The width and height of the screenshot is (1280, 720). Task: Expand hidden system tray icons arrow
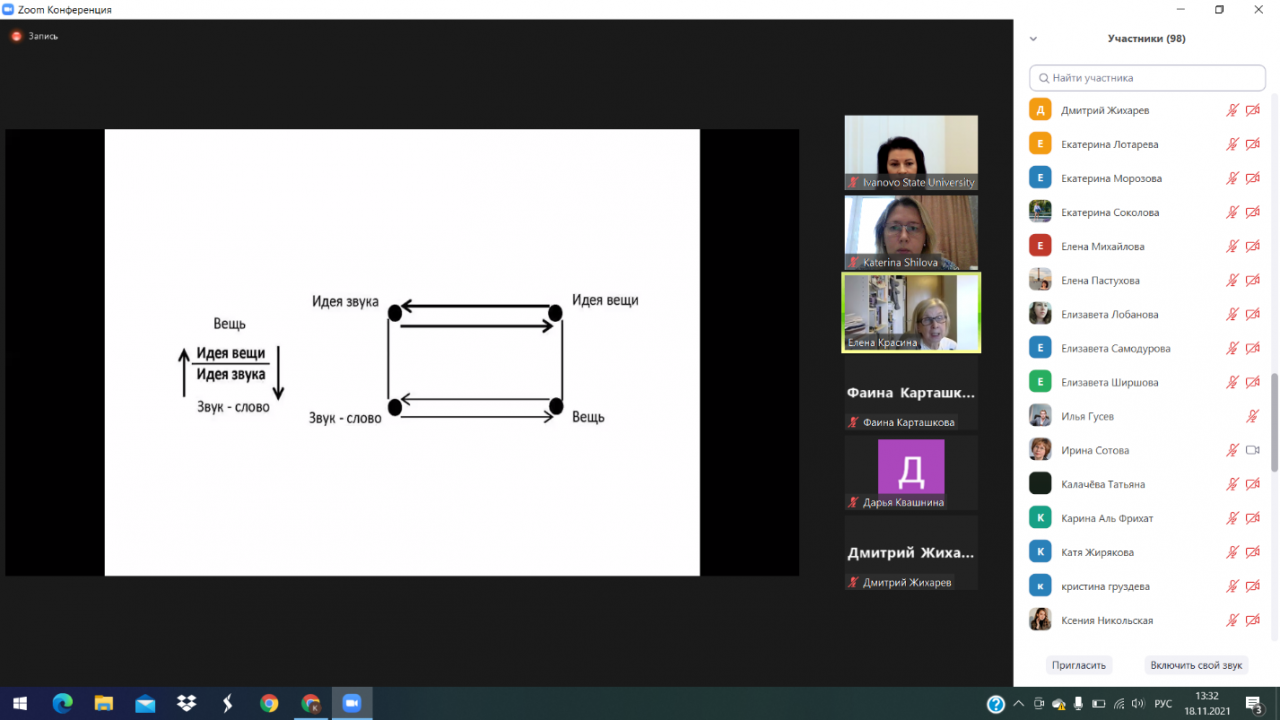(1020, 704)
